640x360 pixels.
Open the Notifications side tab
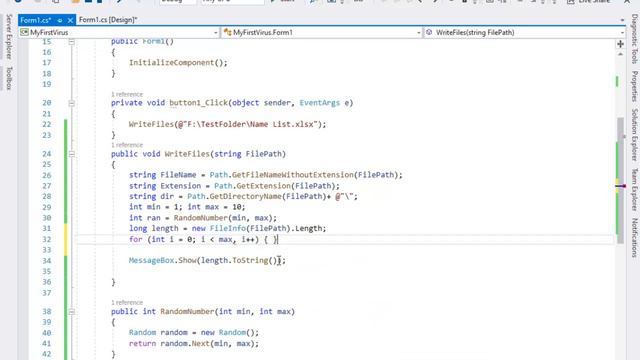635,238
